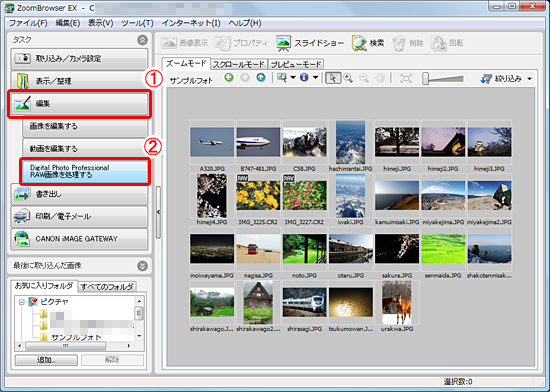Go up one folder with blue arrow
The width and height of the screenshot is (550, 392).
click(261, 77)
